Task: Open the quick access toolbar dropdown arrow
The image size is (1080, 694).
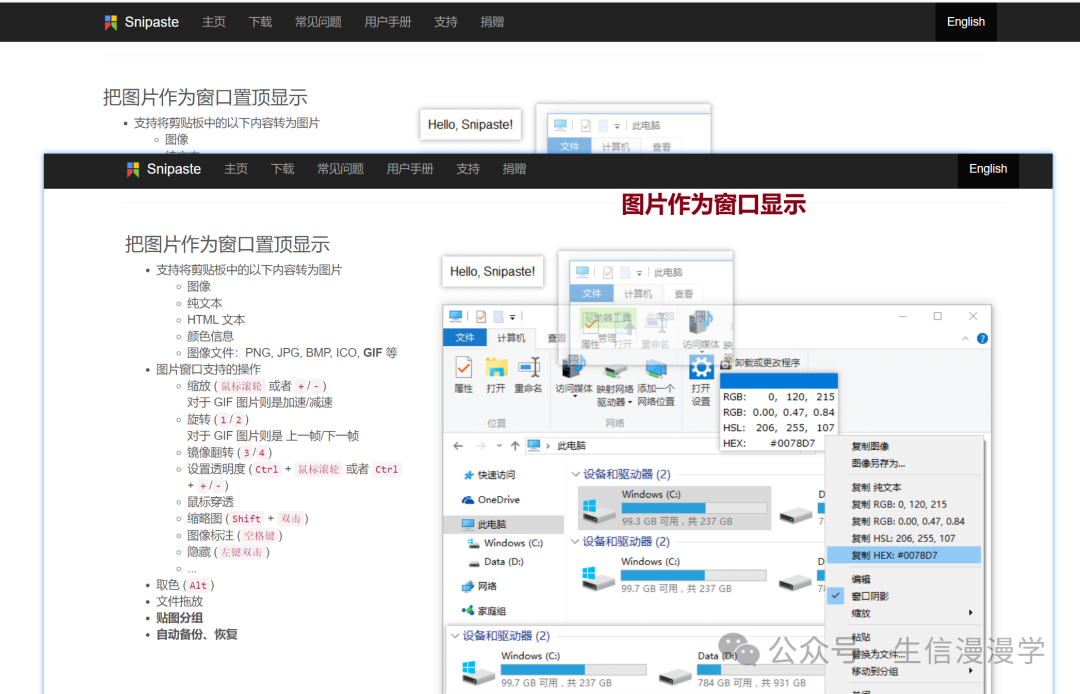Action: coord(512,317)
